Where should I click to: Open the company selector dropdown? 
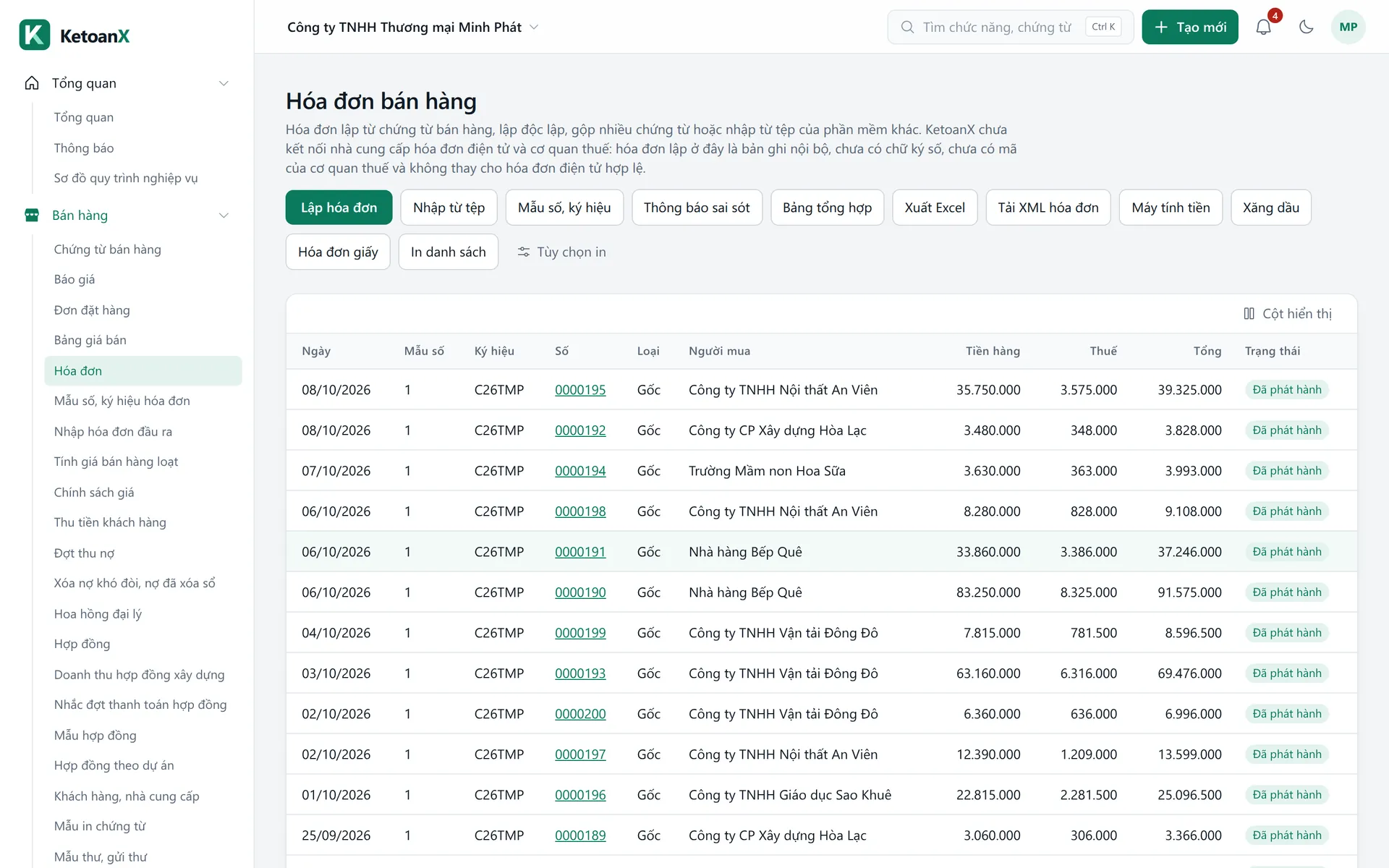click(x=413, y=27)
